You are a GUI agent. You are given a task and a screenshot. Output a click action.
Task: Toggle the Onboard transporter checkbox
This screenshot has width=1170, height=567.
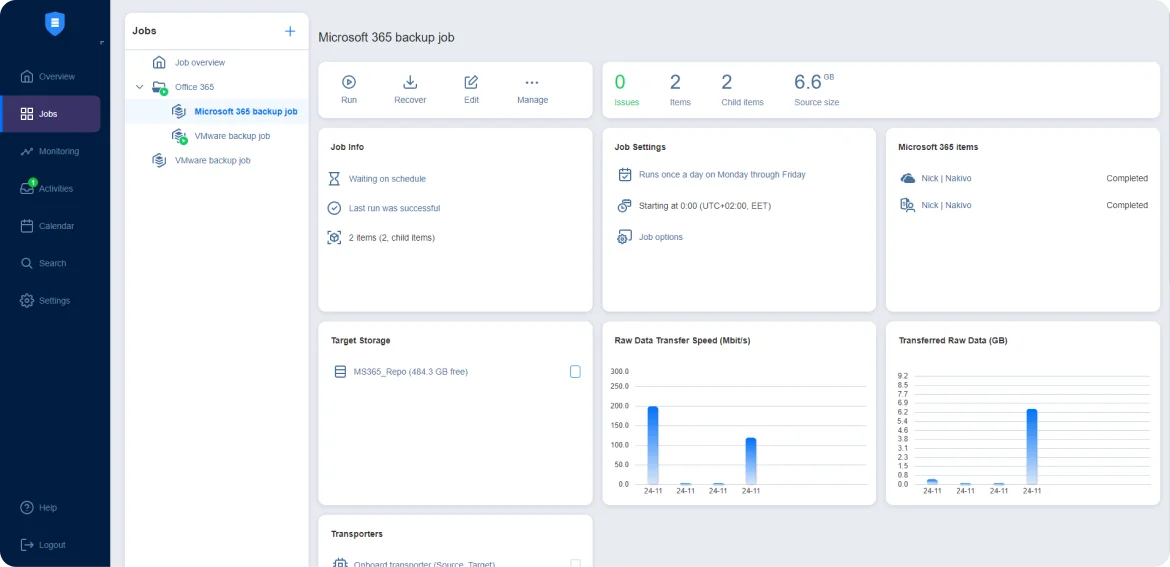coord(575,563)
